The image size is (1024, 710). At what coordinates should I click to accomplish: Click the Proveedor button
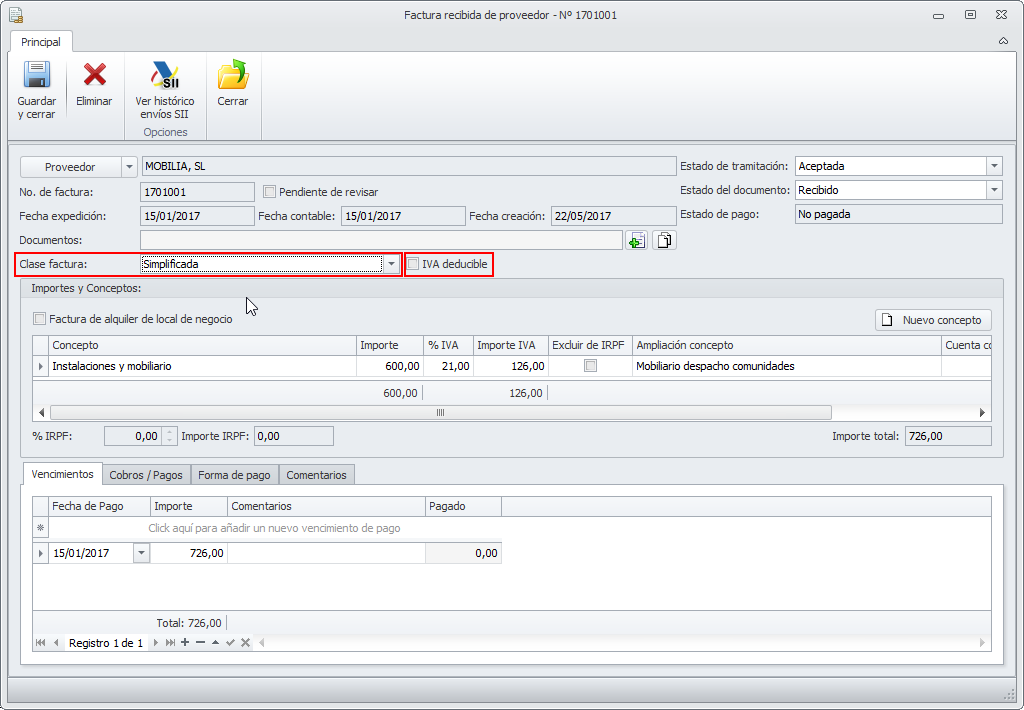tap(70, 167)
